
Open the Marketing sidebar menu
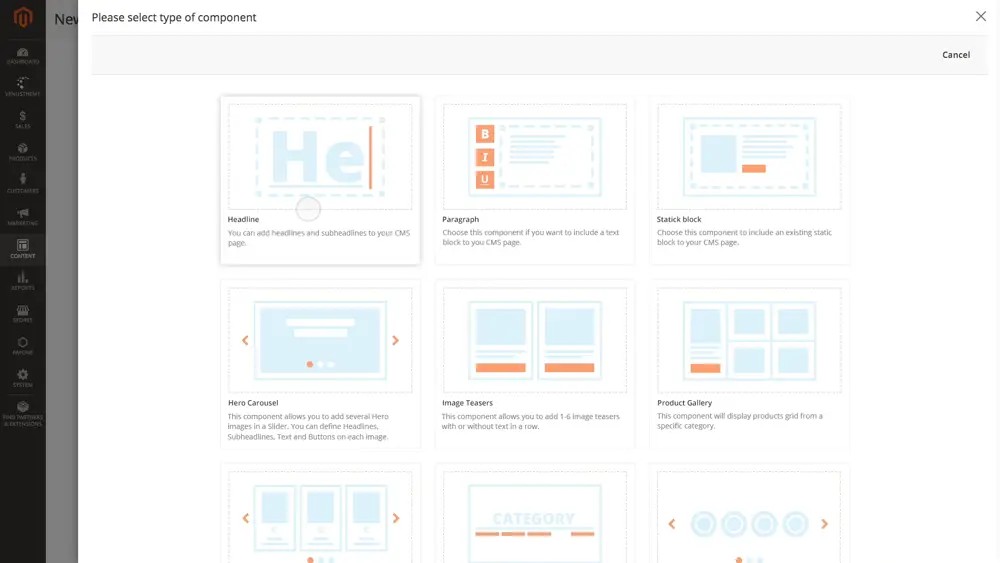tap(23, 217)
